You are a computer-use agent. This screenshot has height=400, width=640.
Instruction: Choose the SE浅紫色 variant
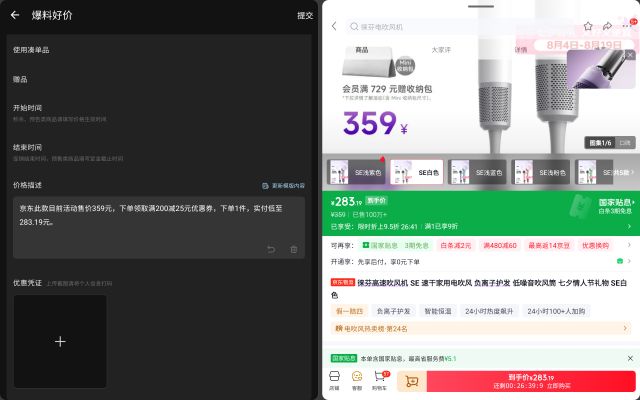click(x=356, y=172)
